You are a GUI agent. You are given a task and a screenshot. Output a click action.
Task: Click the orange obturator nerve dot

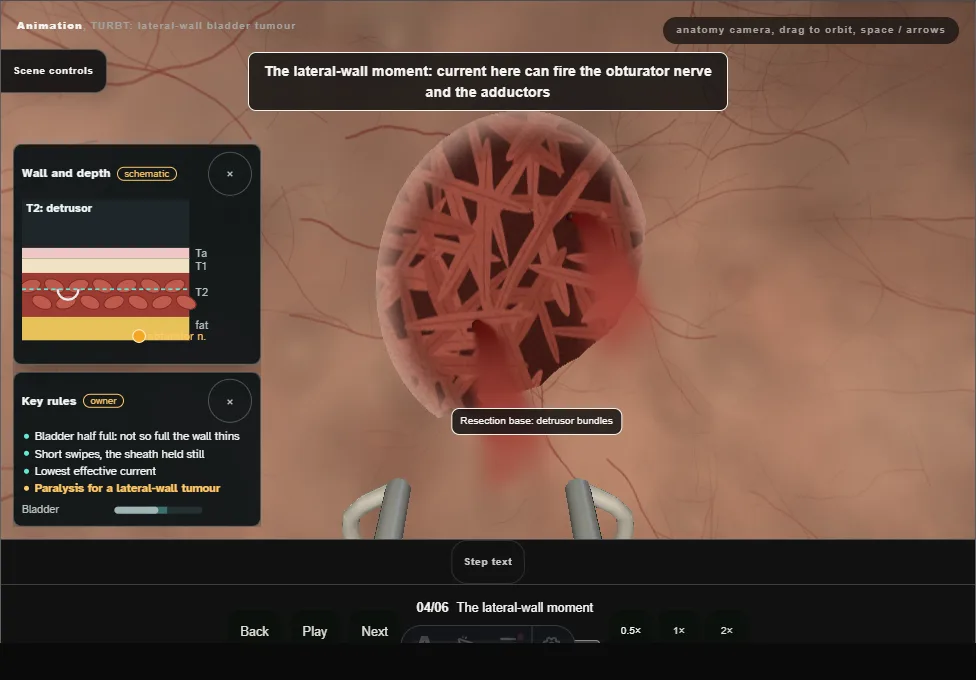point(139,336)
